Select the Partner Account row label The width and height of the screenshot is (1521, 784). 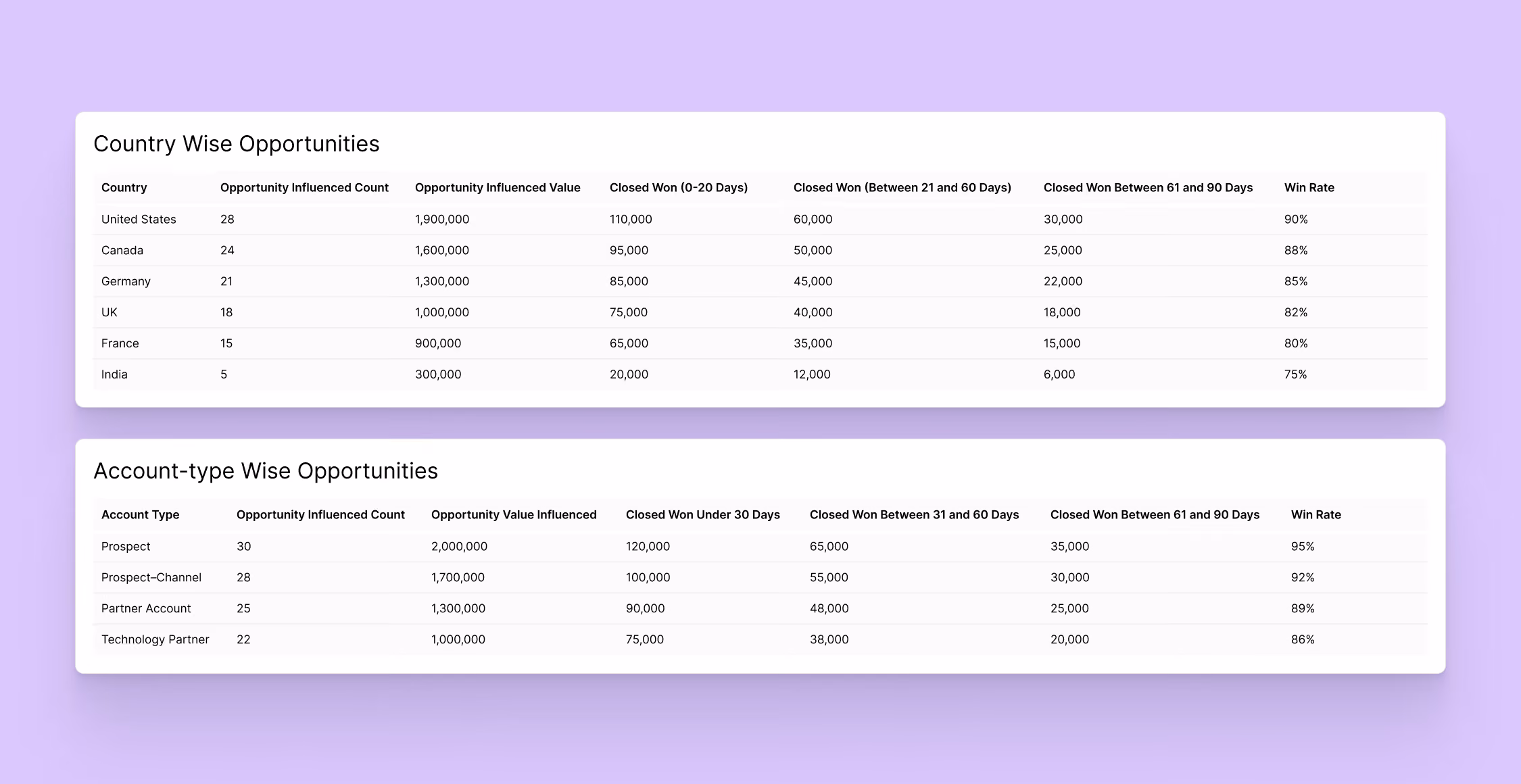[x=146, y=609]
